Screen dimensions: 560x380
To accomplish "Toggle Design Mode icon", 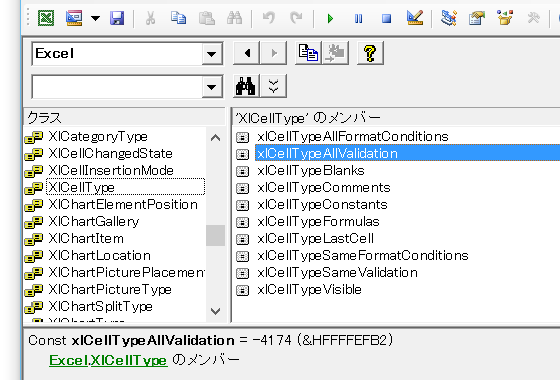I will (415, 18).
